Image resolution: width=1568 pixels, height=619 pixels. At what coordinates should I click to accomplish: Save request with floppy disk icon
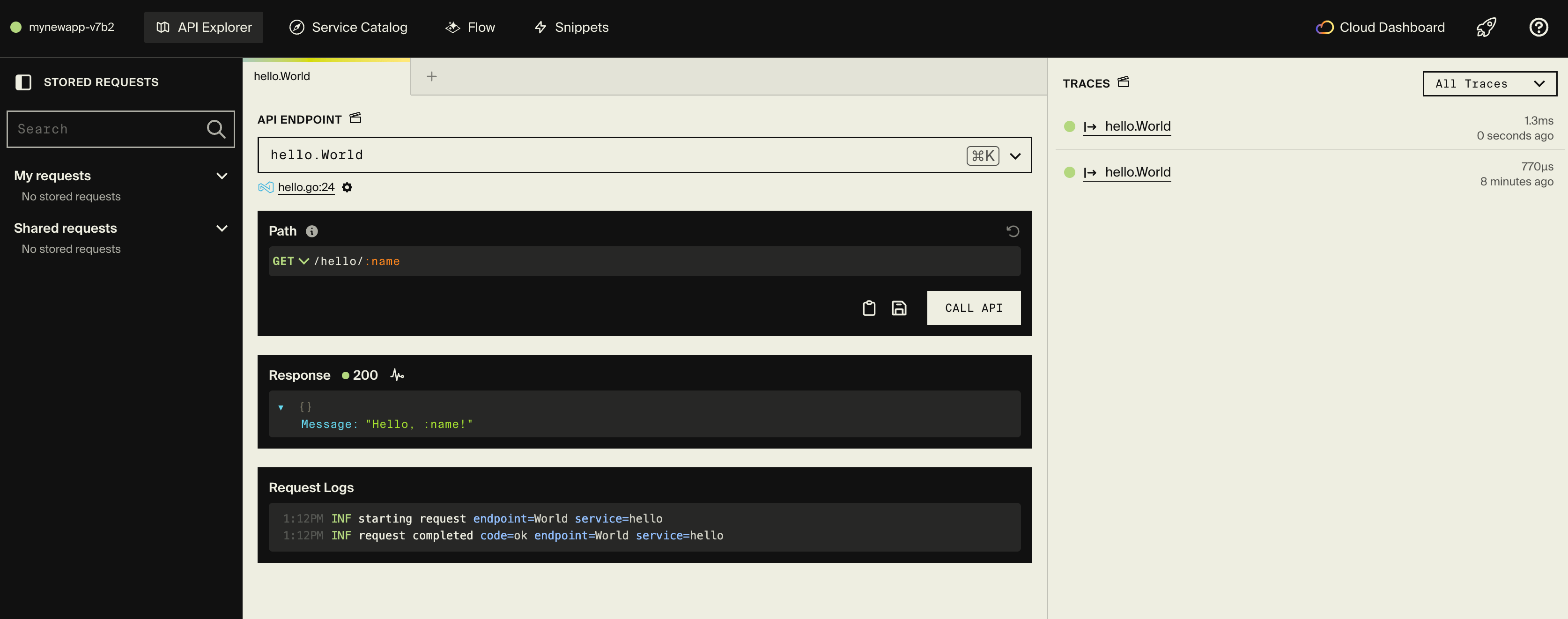point(899,309)
